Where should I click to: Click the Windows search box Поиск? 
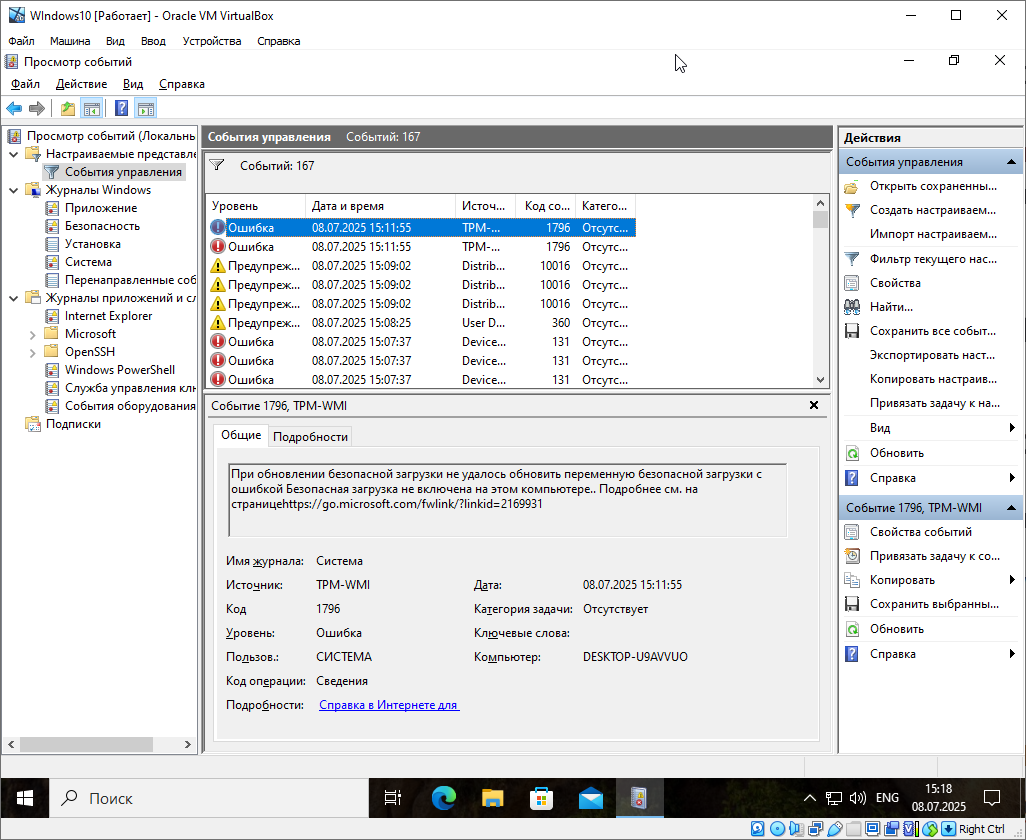209,798
